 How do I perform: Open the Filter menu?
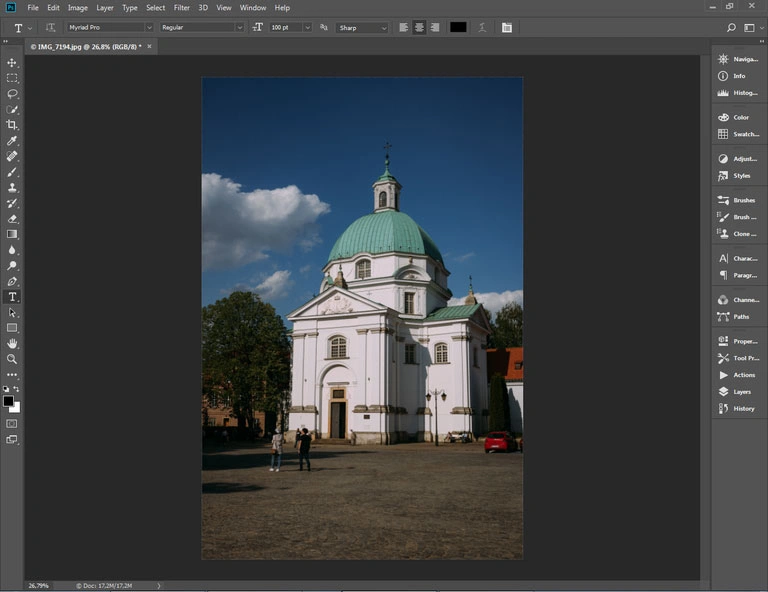click(182, 8)
